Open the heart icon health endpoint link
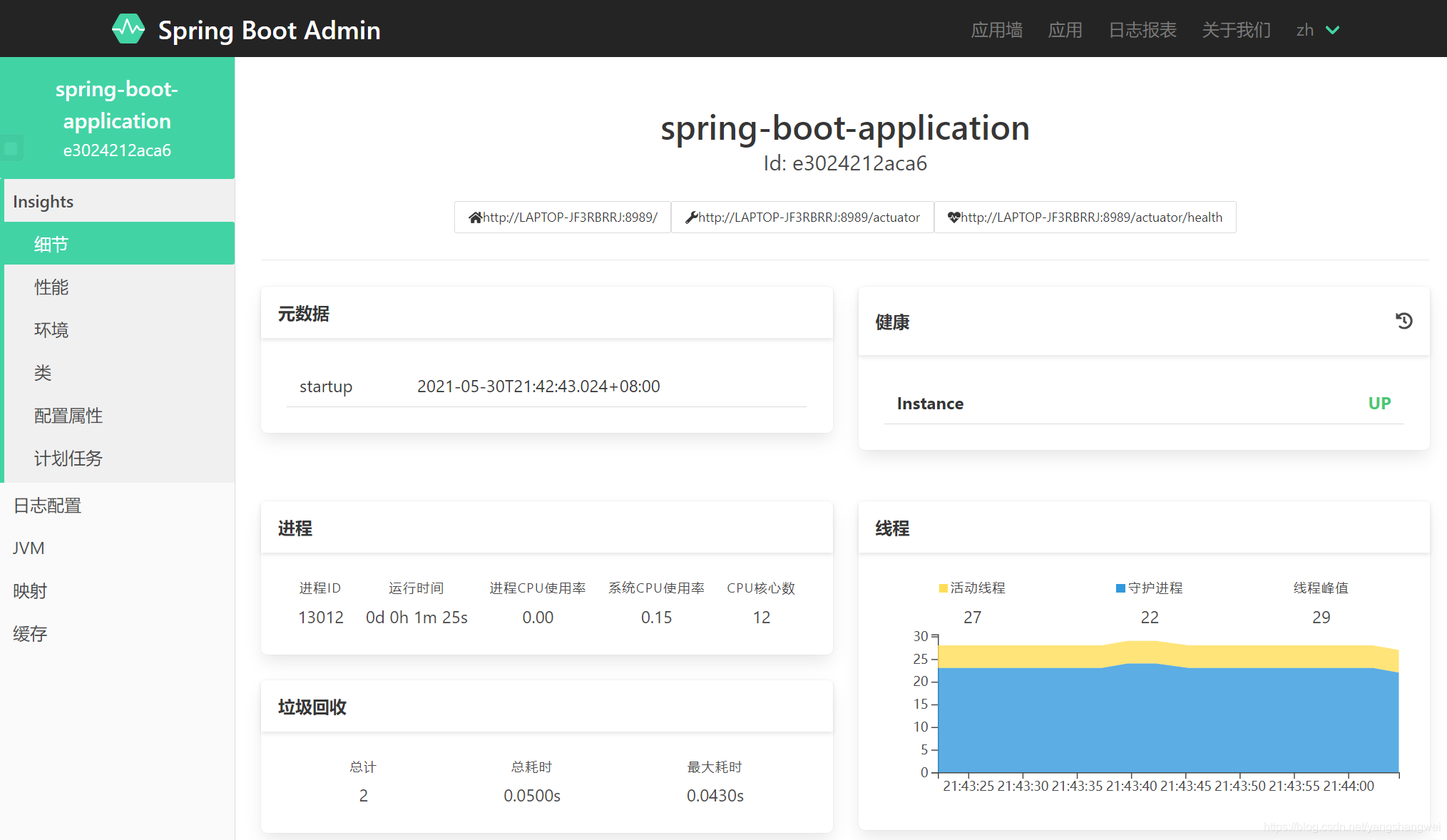1447x840 pixels. click(1085, 217)
